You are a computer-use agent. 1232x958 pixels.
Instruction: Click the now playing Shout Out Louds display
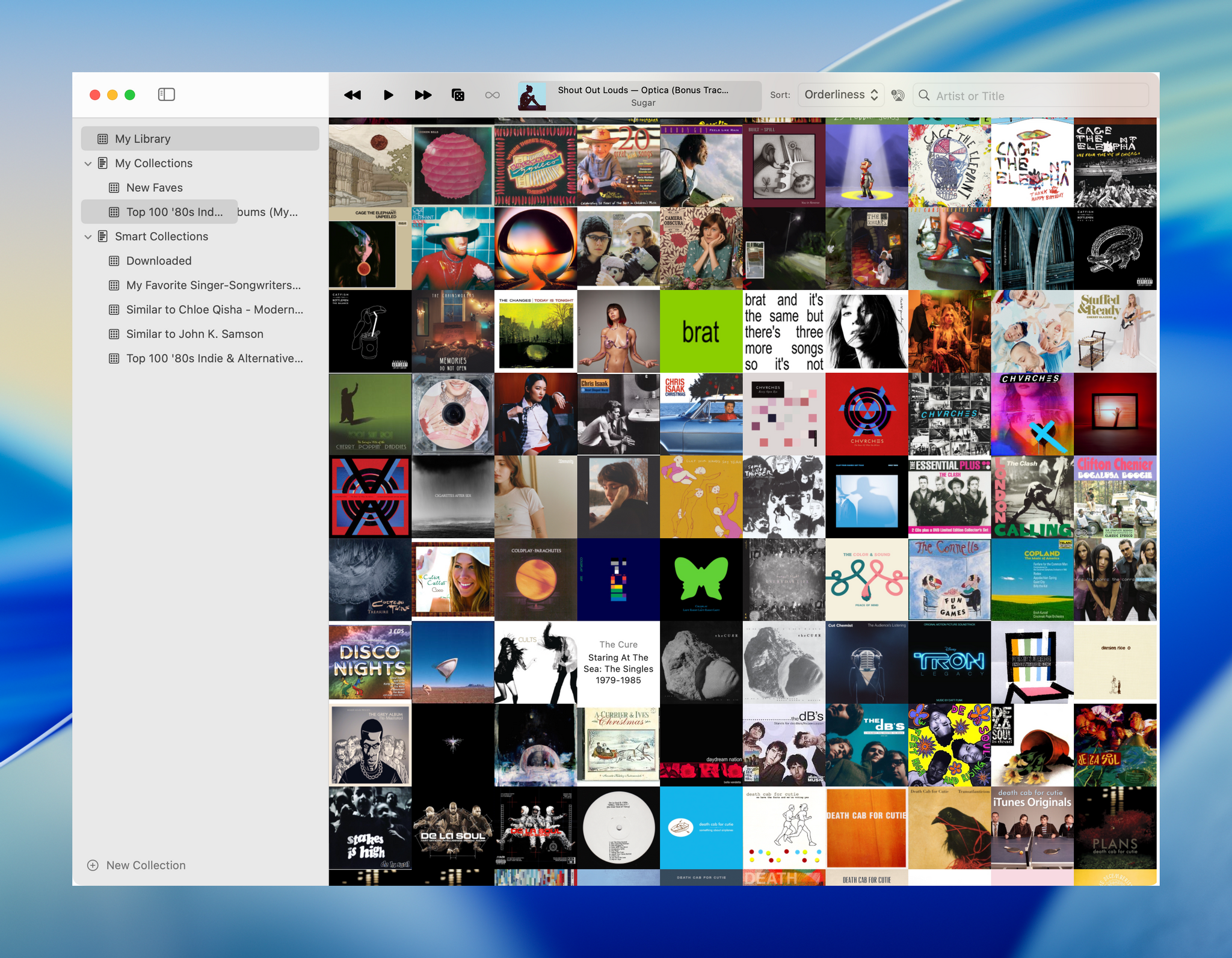point(639,96)
